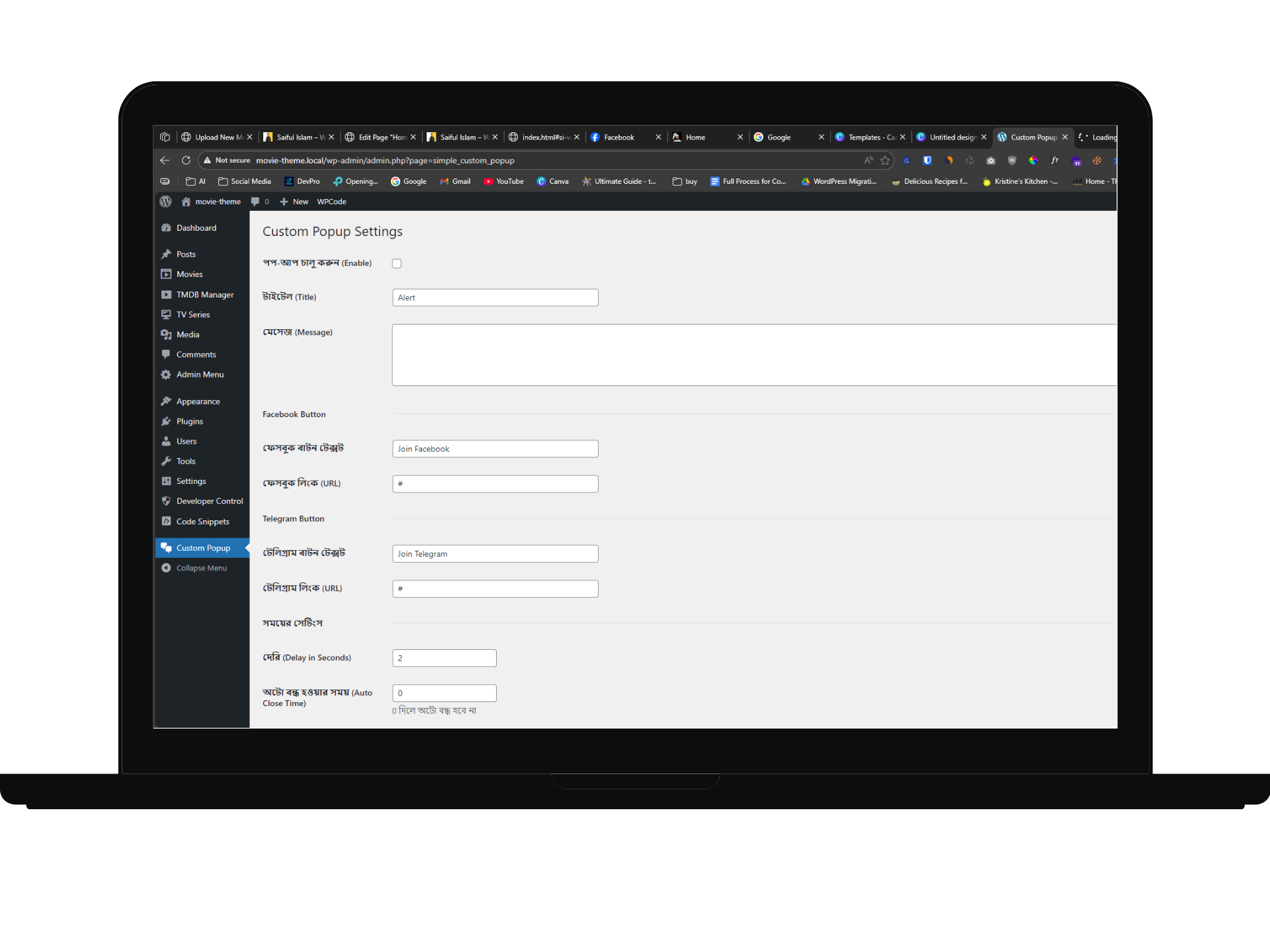Click the browser reload icon
The height and width of the screenshot is (952, 1270).
pos(186,161)
